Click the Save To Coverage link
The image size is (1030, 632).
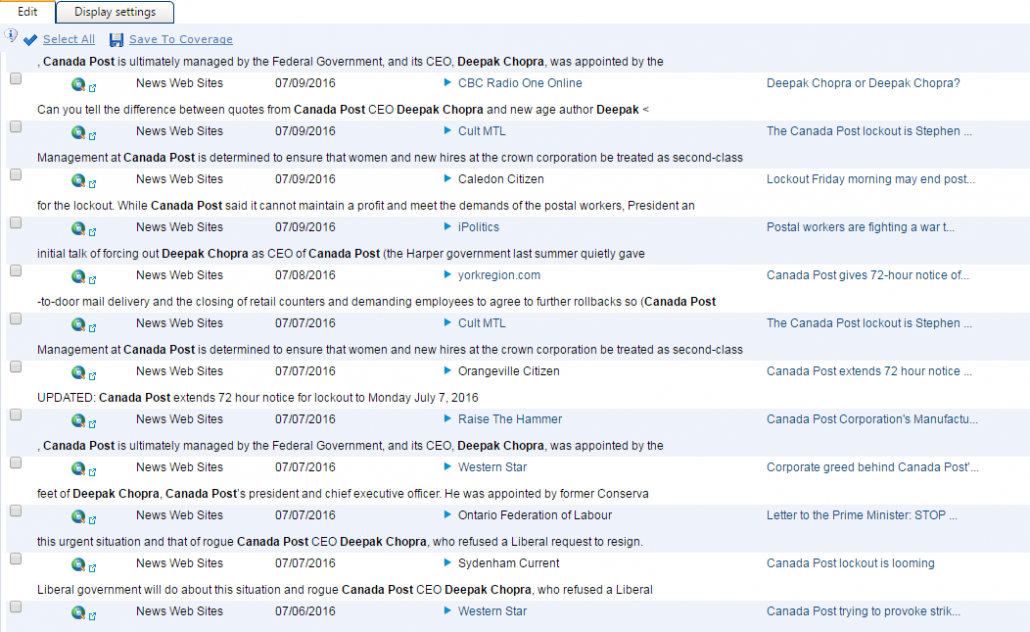181,39
